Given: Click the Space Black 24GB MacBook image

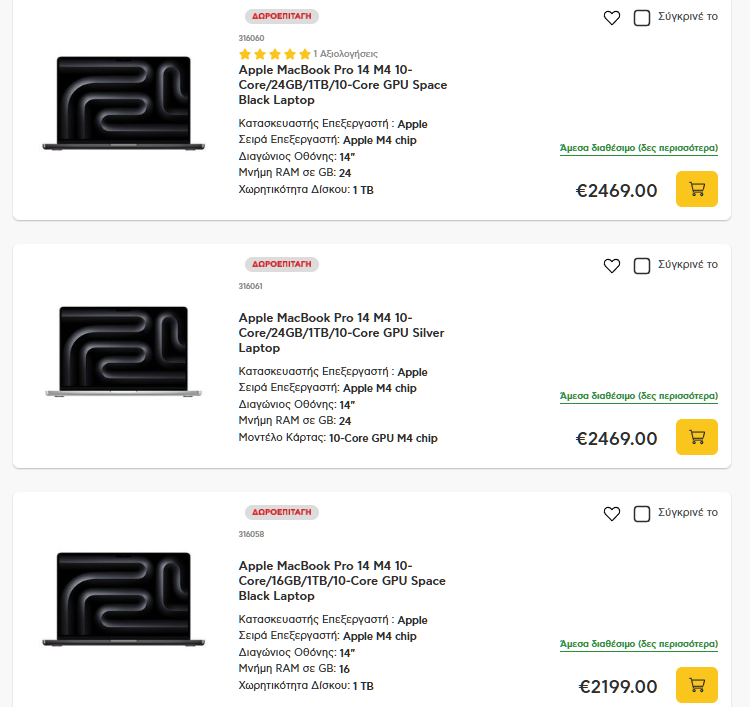Looking at the screenshot, I should [x=123, y=104].
